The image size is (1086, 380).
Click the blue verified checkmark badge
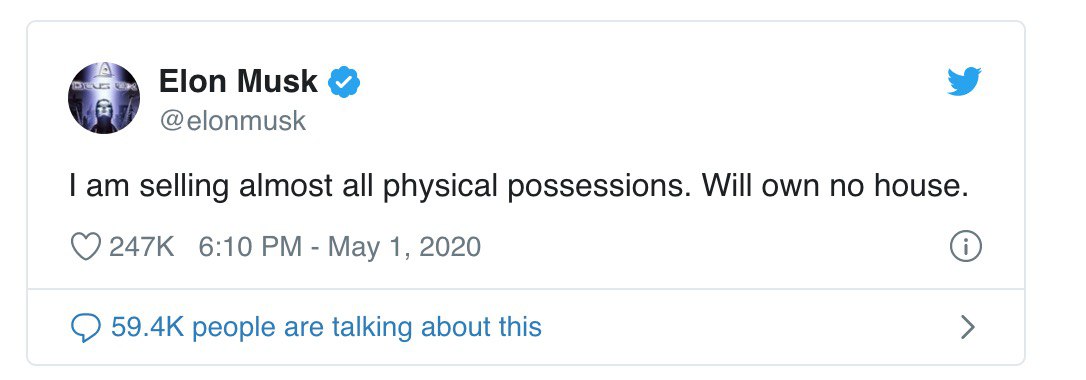click(x=344, y=82)
